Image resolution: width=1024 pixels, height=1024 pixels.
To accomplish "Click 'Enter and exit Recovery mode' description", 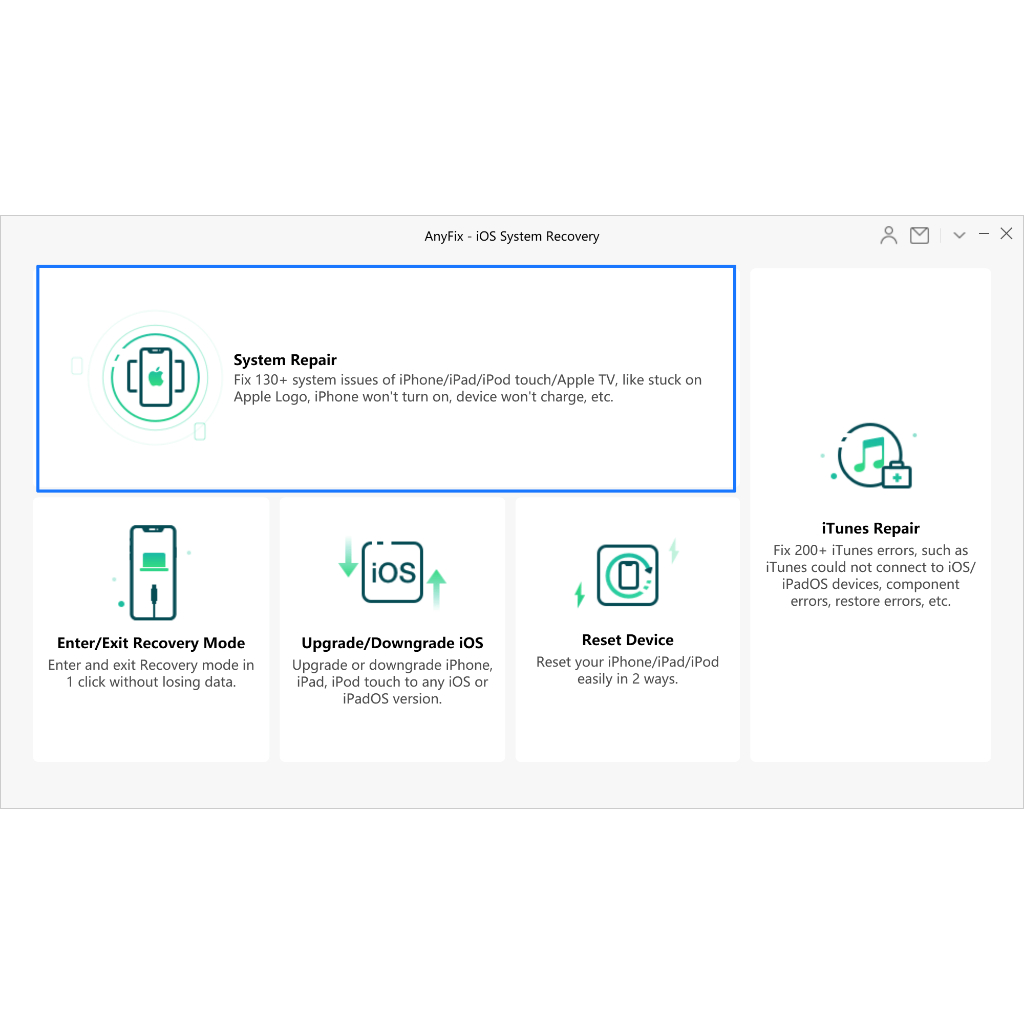I will tap(151, 673).
